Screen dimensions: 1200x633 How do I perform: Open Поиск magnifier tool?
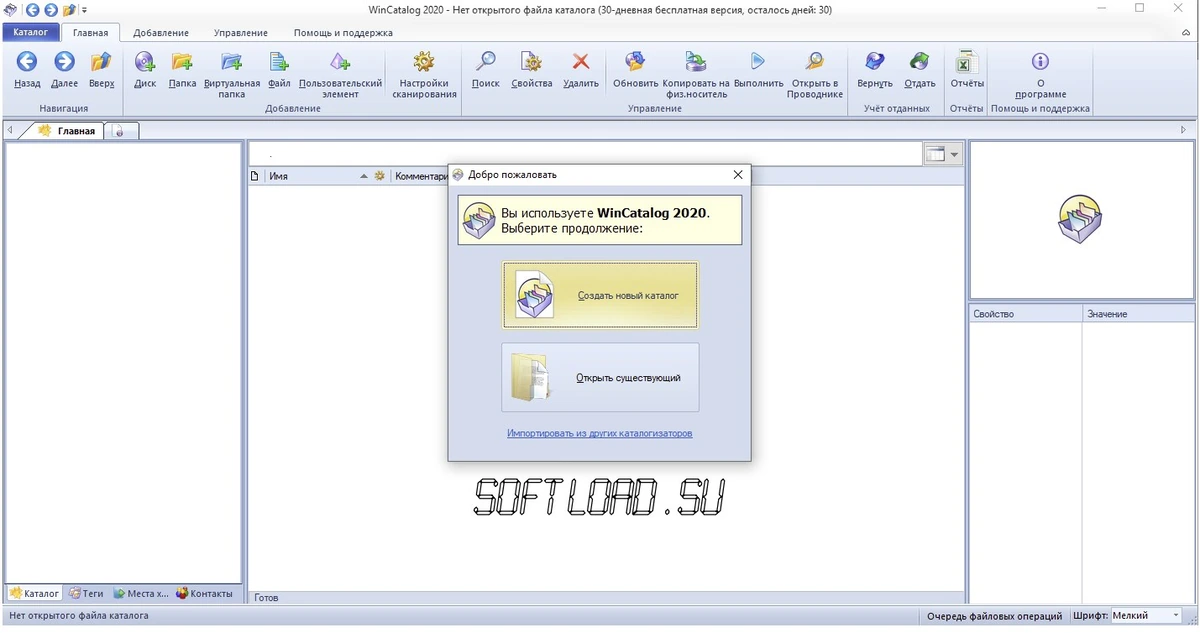pyautogui.click(x=485, y=70)
